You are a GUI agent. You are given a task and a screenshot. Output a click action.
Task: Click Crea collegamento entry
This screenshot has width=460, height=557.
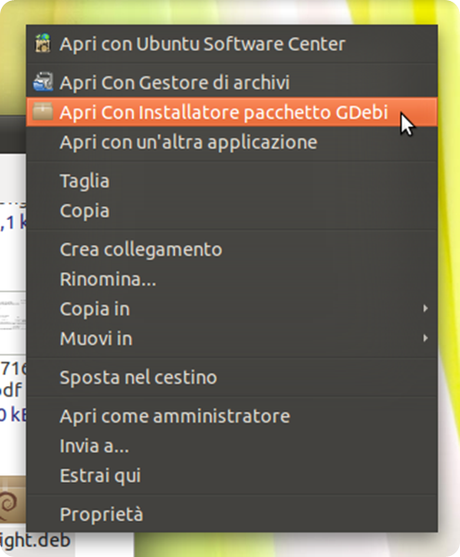(232, 249)
